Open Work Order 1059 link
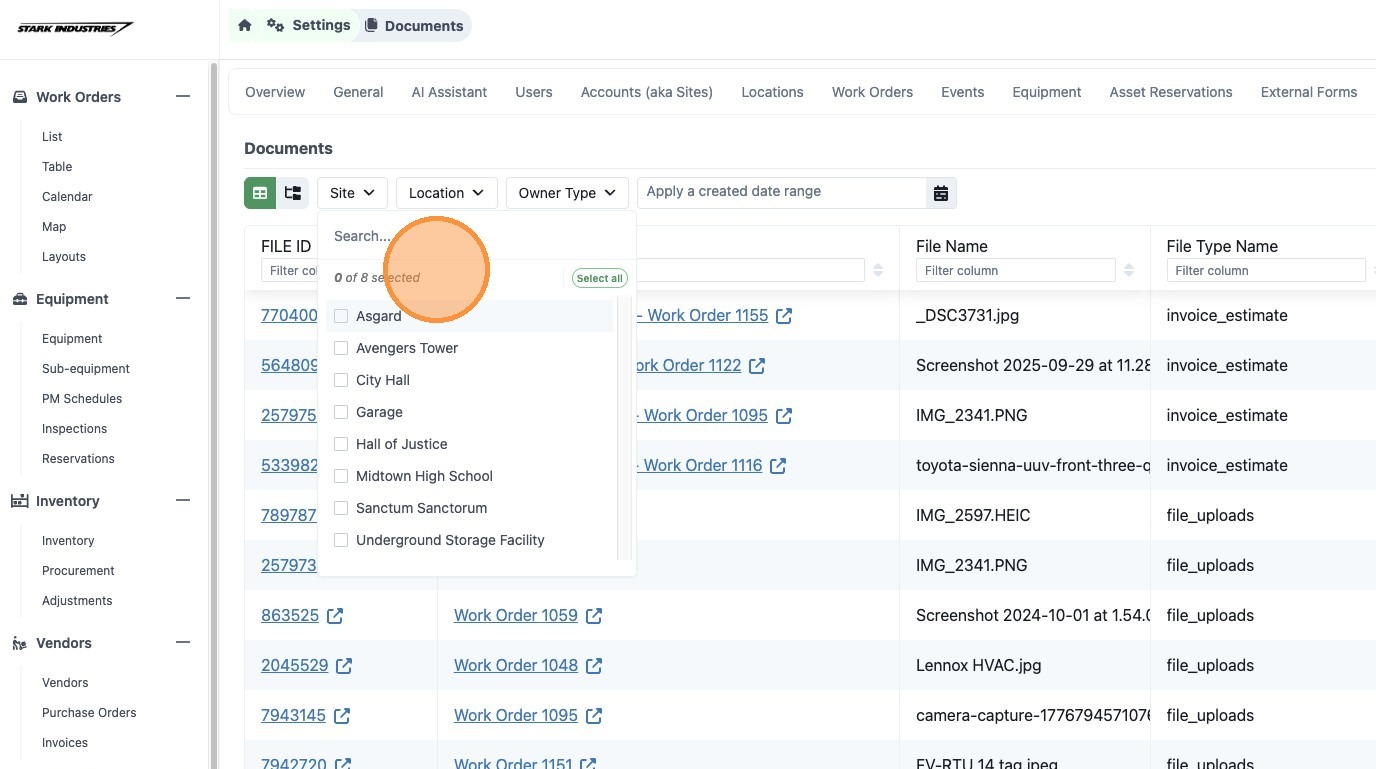Viewport: 1376px width, 769px height. tap(516, 616)
